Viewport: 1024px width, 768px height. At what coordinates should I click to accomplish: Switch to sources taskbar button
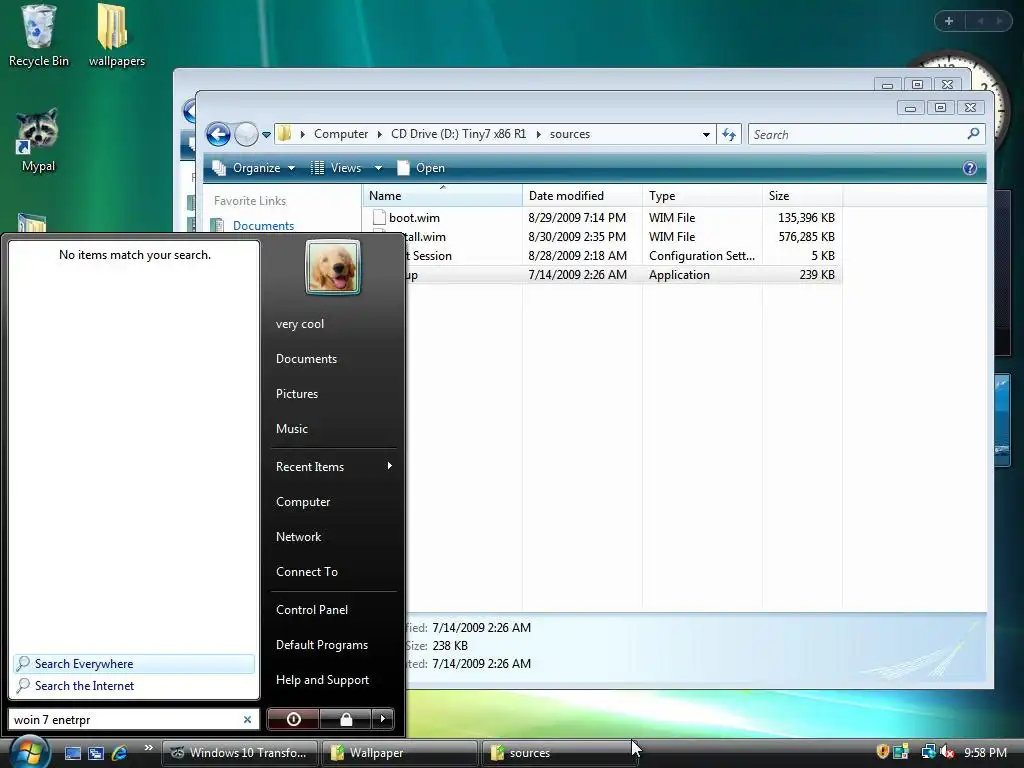pos(559,752)
